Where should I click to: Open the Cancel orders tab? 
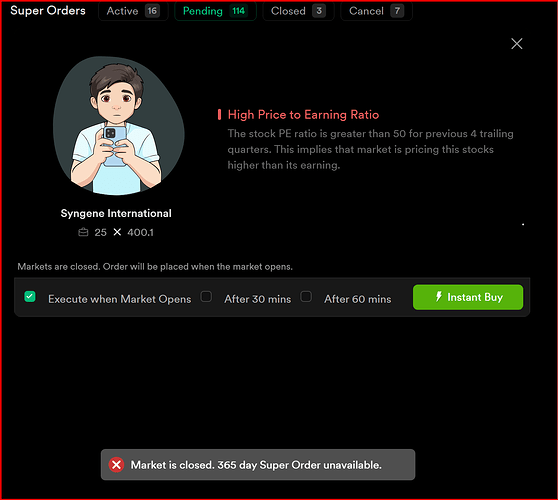(x=377, y=11)
